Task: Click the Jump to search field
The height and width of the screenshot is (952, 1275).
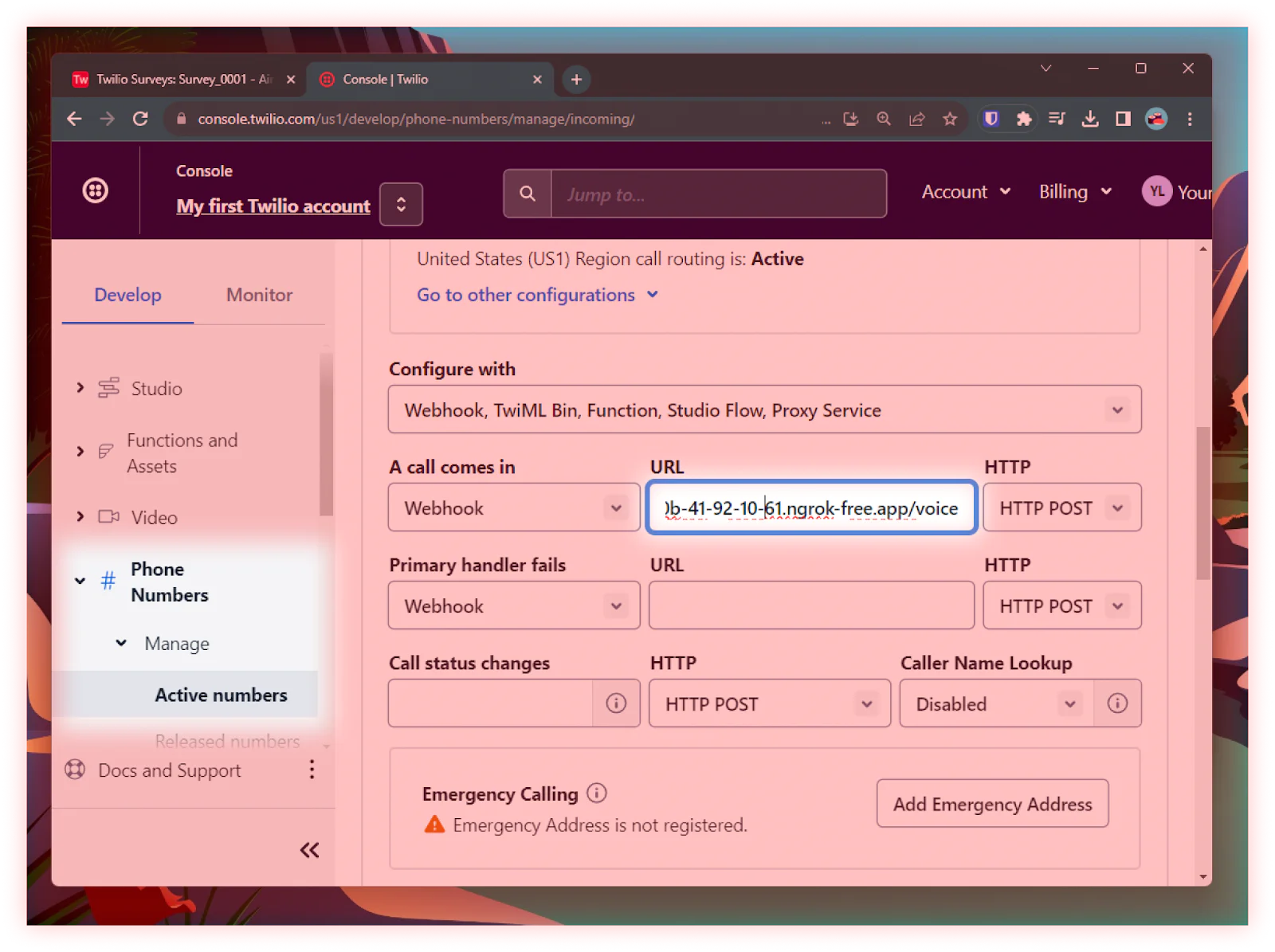Action: 718,194
